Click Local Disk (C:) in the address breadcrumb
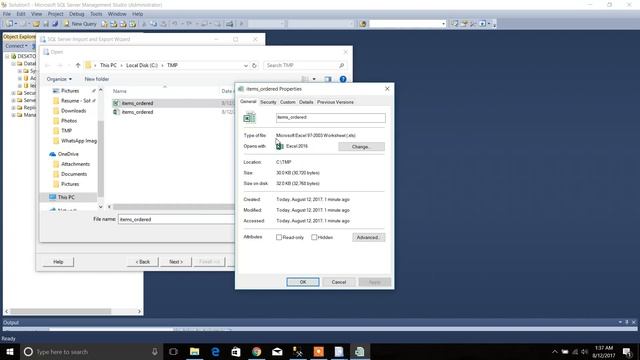 click(x=142, y=65)
